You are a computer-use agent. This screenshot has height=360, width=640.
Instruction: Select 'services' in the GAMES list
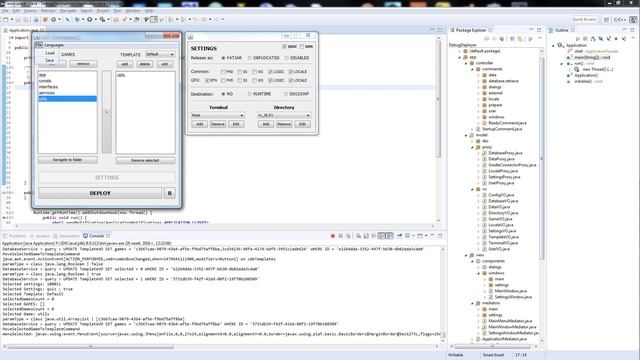click(67, 93)
